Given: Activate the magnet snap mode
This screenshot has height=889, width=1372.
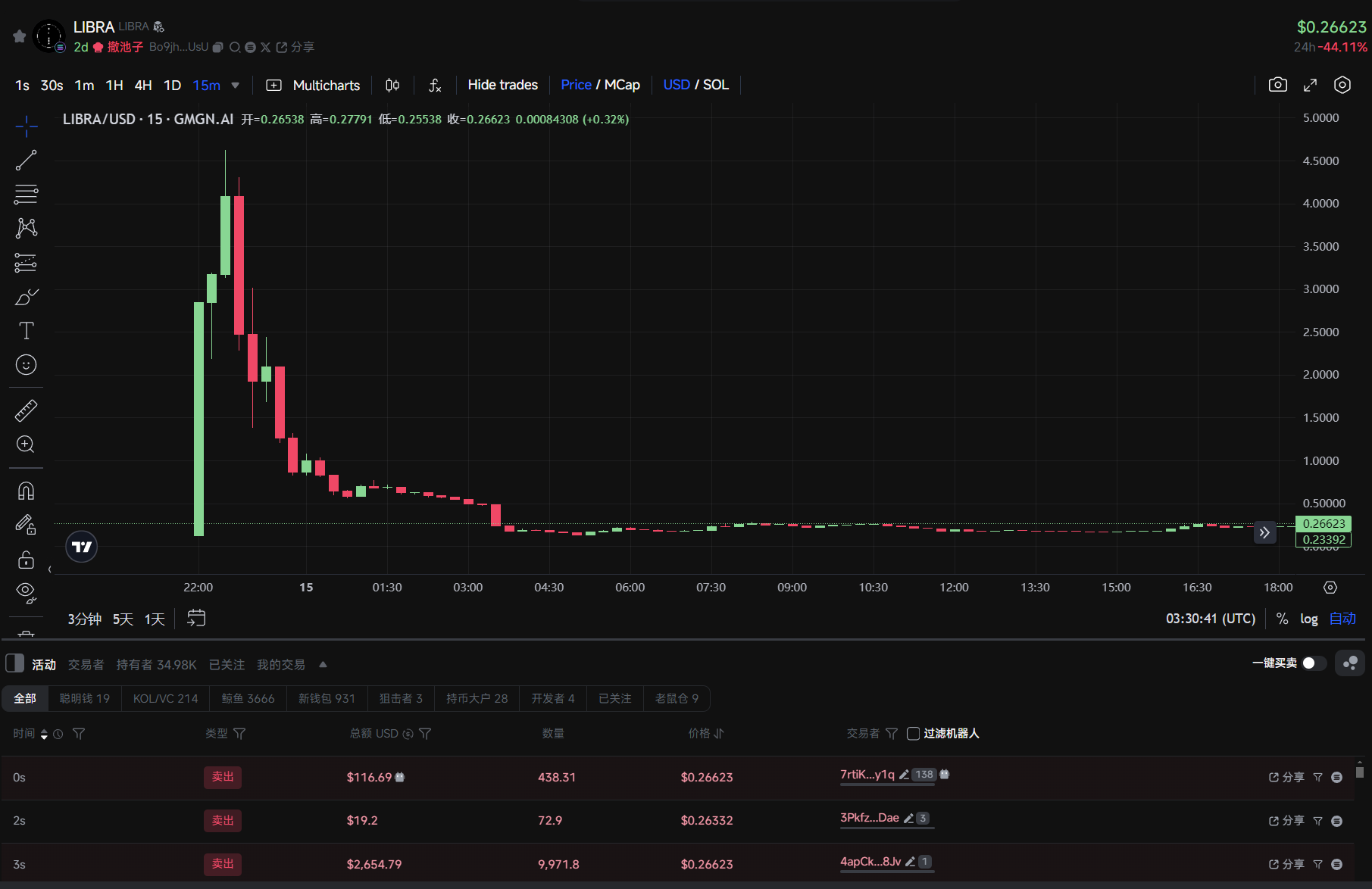Looking at the screenshot, I should click(26, 491).
